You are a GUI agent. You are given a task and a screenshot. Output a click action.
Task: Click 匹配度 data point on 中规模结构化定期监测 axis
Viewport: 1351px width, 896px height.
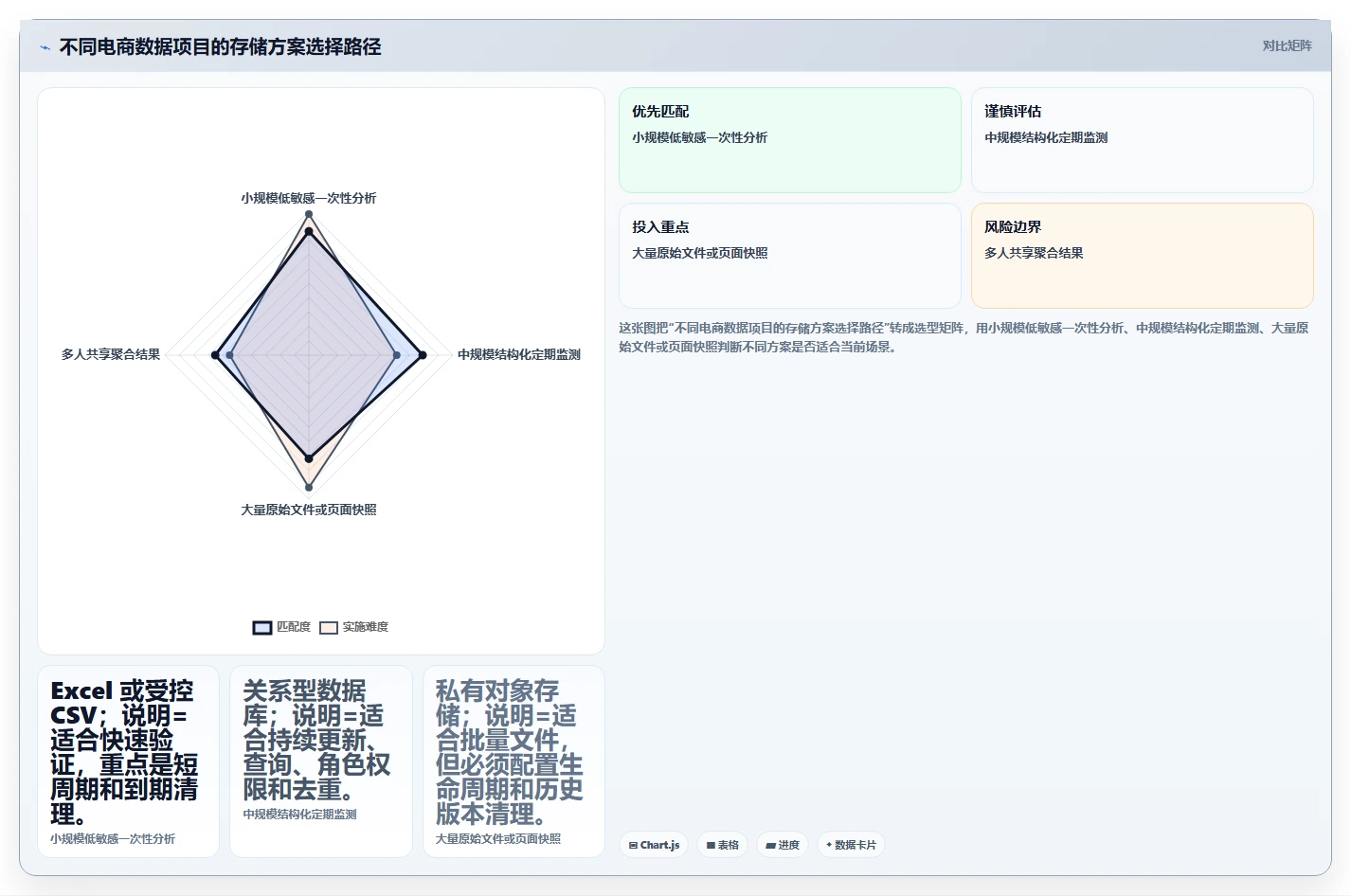[x=423, y=355]
